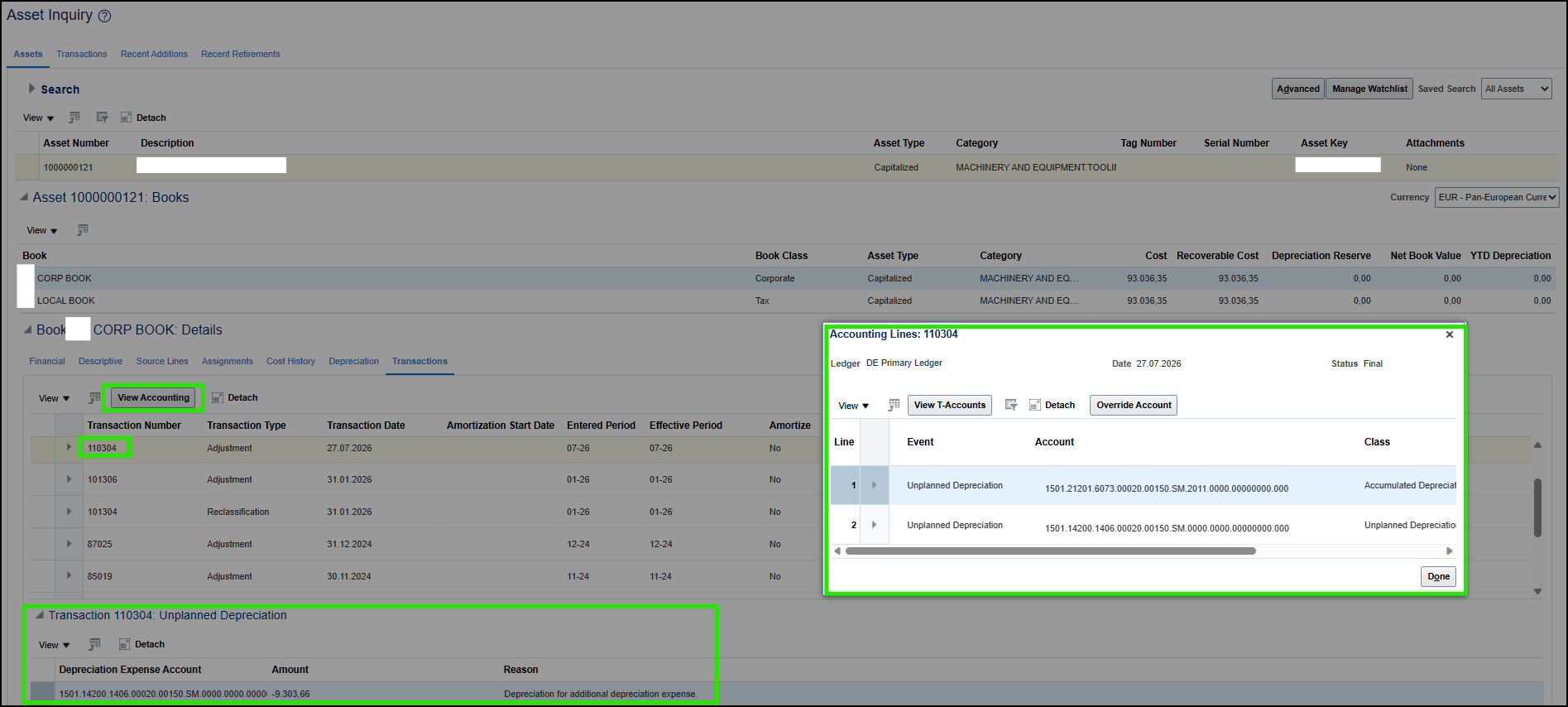1568x707 pixels.
Task: Open the Currency EUR dropdown
Action: click(x=1497, y=197)
